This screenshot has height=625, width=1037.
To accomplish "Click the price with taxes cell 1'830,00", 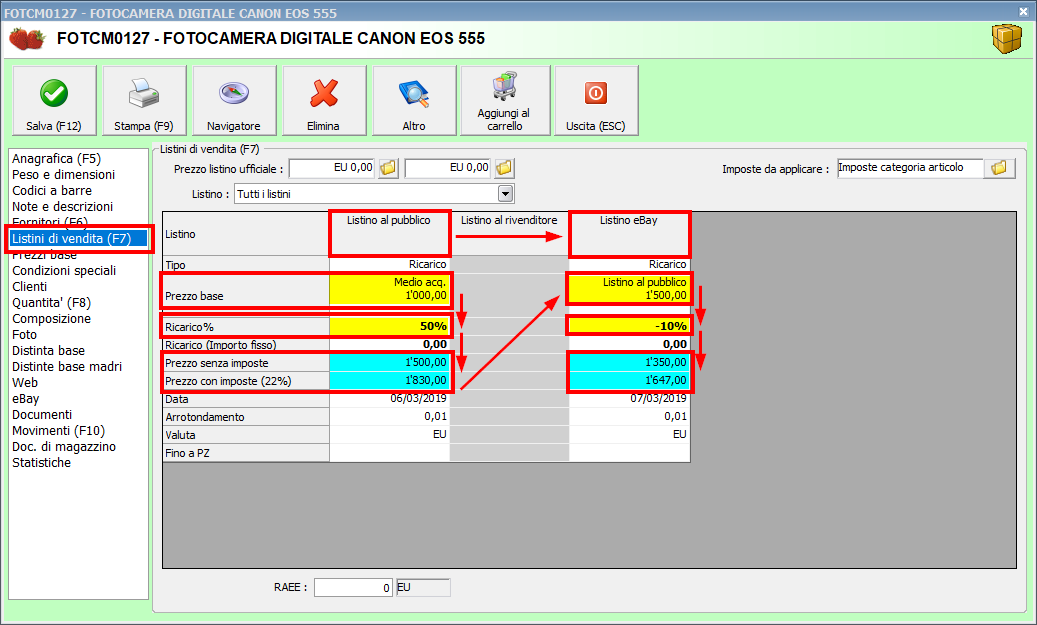I will coord(390,380).
